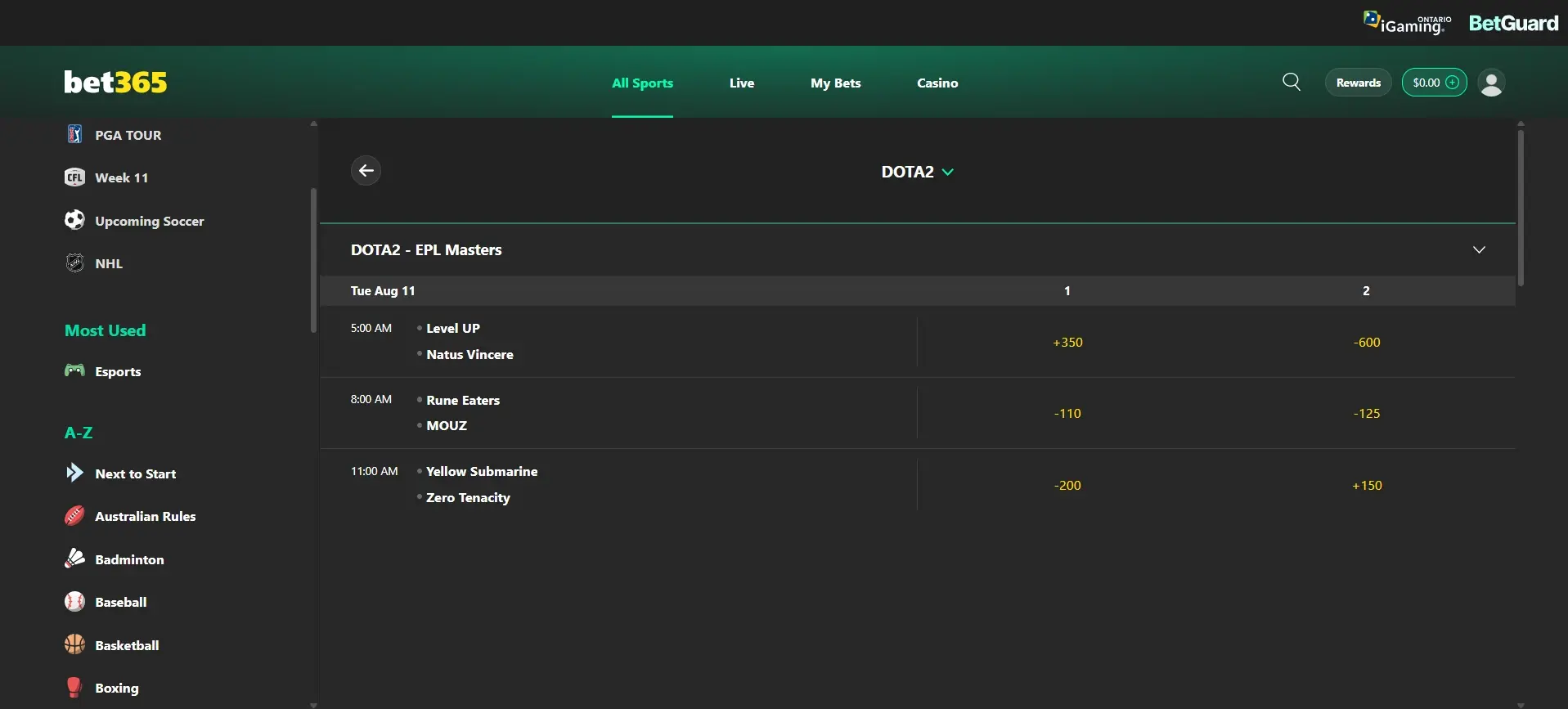1568x709 pixels.
Task: Open the Level UP vs Natus Vincere match
Action: pos(618,341)
